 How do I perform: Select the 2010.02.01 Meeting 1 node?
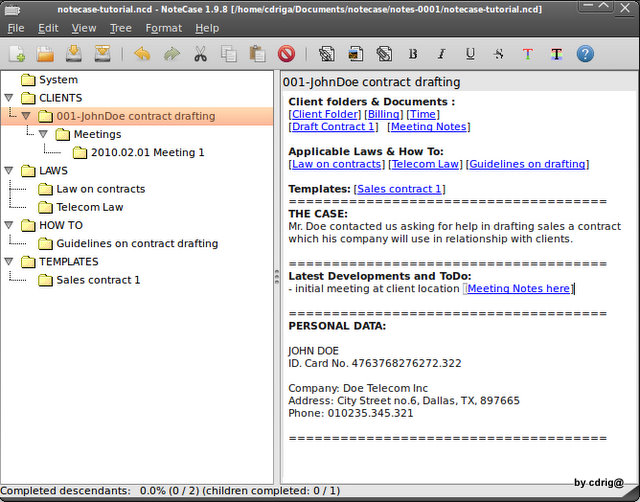pos(148,153)
